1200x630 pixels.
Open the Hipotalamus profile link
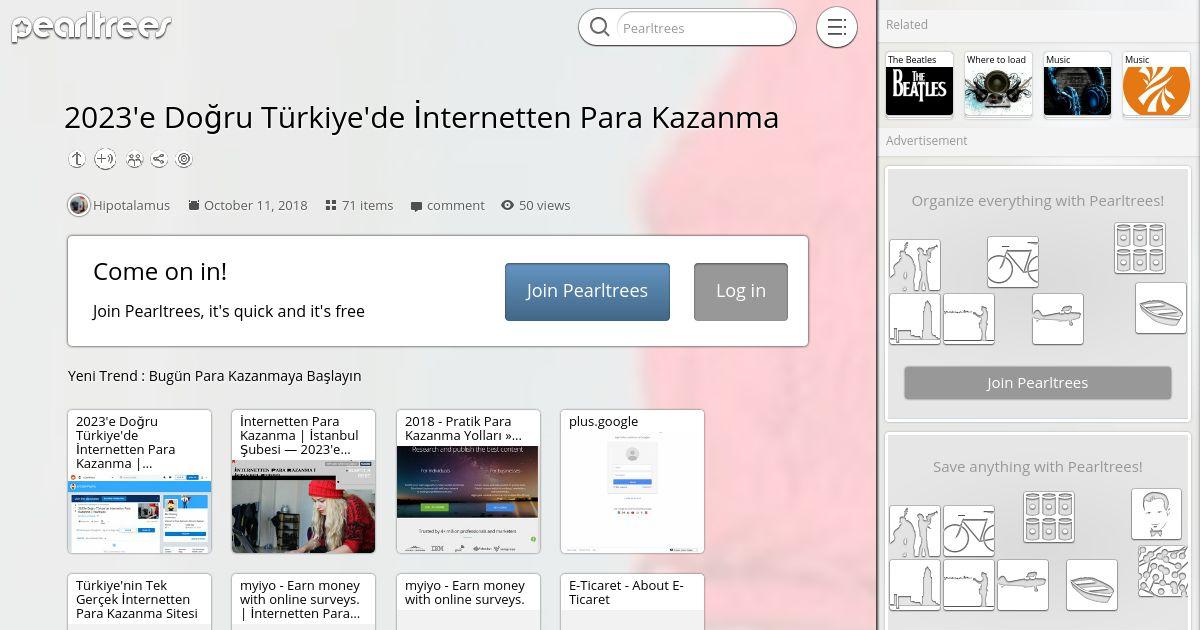coord(131,205)
